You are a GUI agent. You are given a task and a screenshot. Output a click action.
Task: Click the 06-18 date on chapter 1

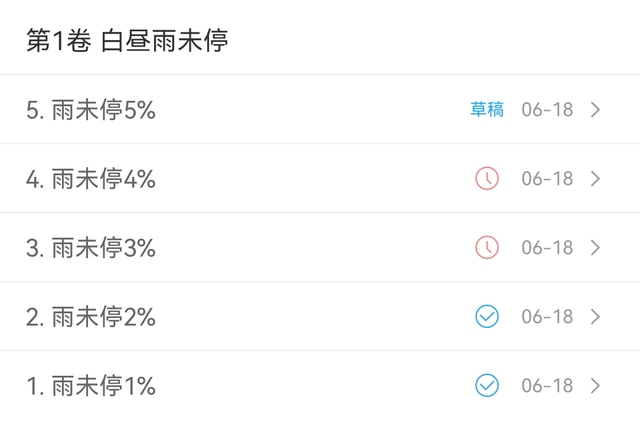click(x=547, y=386)
